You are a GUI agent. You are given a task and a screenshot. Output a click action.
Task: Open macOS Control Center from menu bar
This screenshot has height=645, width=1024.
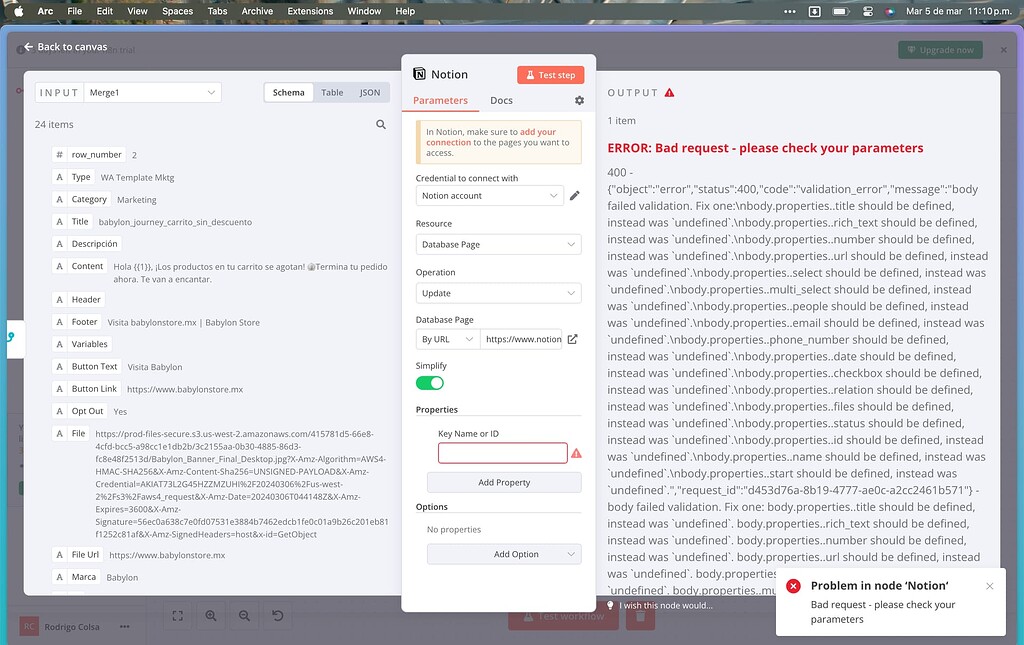pos(867,11)
